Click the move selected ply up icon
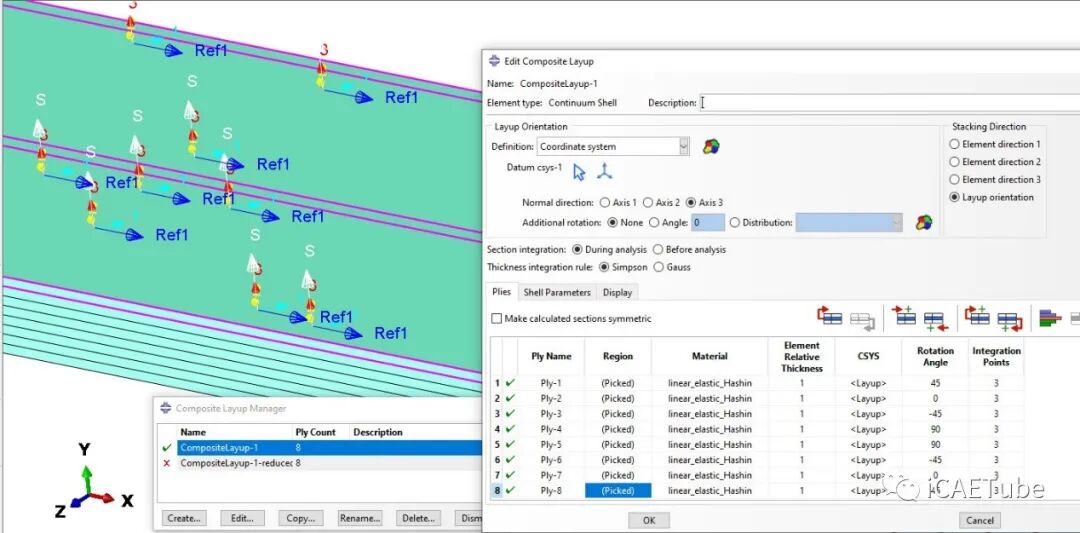The image size is (1080, 533). coord(830,317)
